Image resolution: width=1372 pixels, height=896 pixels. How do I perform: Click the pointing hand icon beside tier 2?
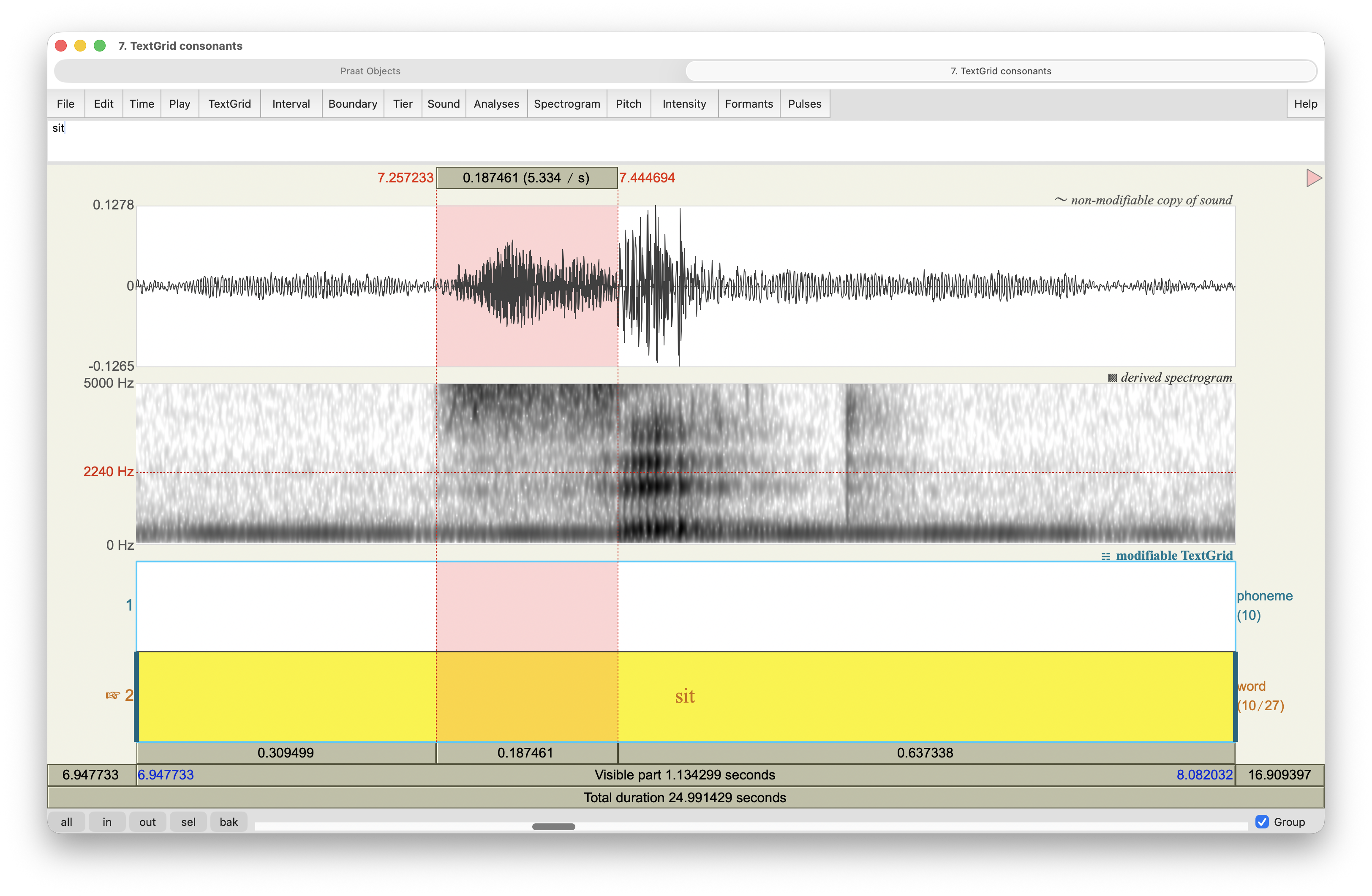(x=112, y=695)
